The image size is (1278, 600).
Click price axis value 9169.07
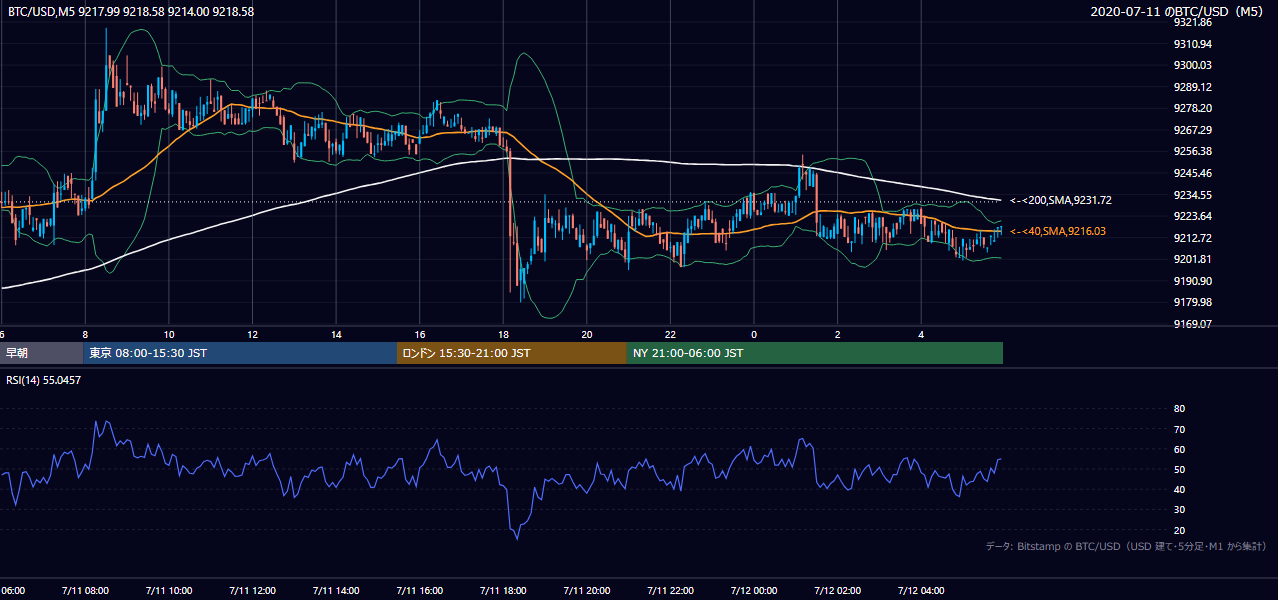tap(1192, 324)
